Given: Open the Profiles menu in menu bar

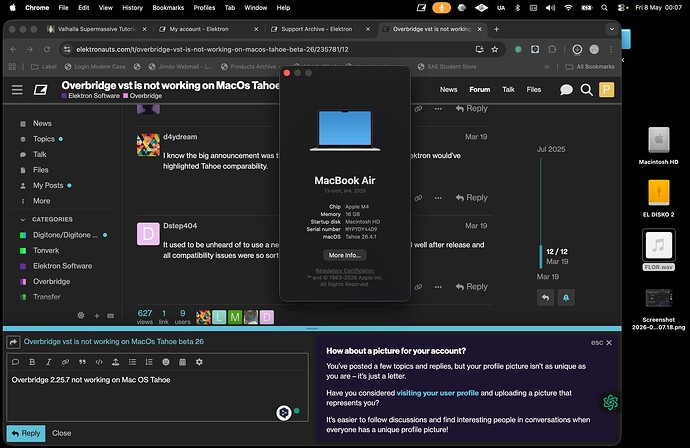Looking at the screenshot, I should [x=204, y=7].
